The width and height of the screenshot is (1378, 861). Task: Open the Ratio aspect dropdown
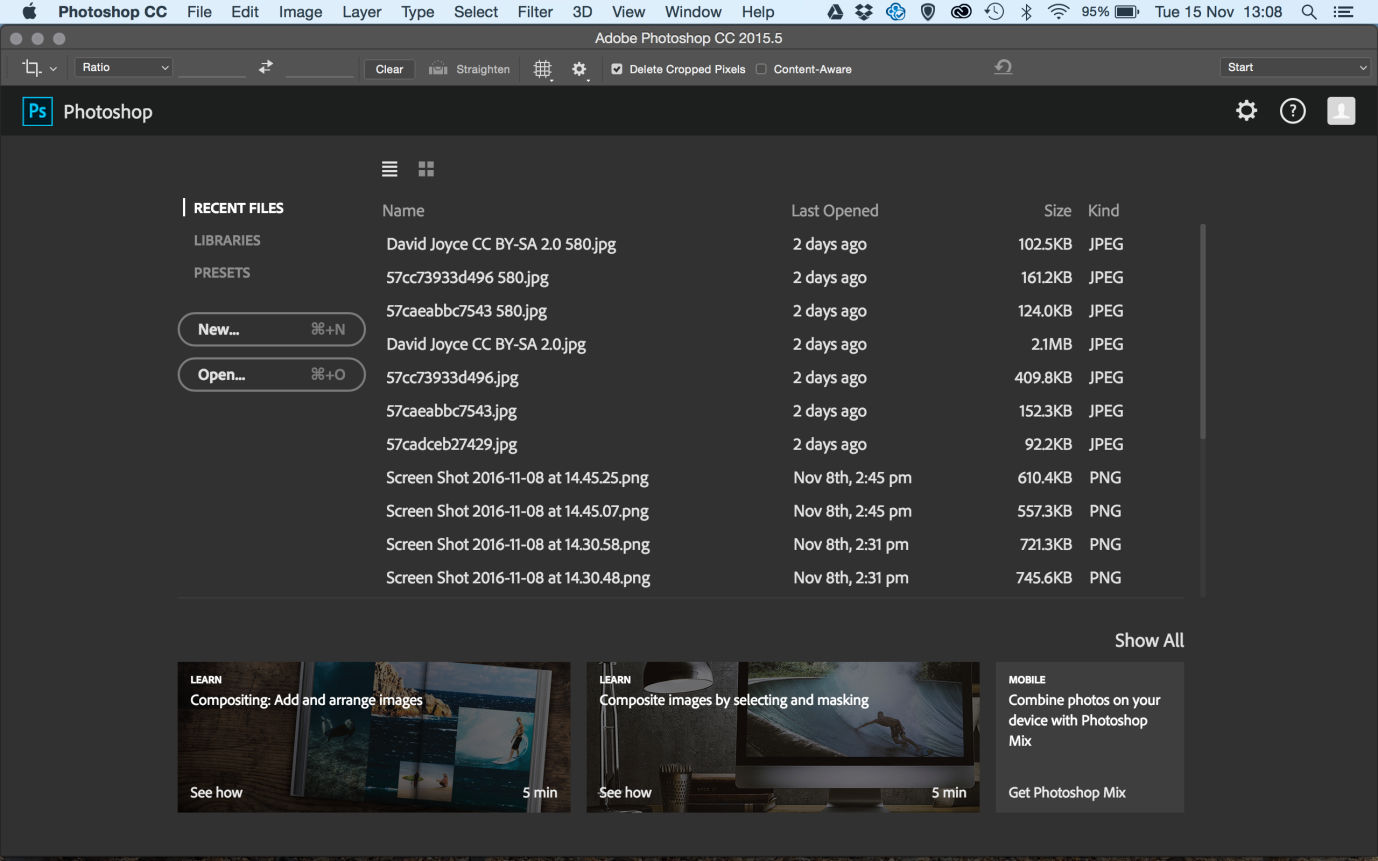(124, 67)
